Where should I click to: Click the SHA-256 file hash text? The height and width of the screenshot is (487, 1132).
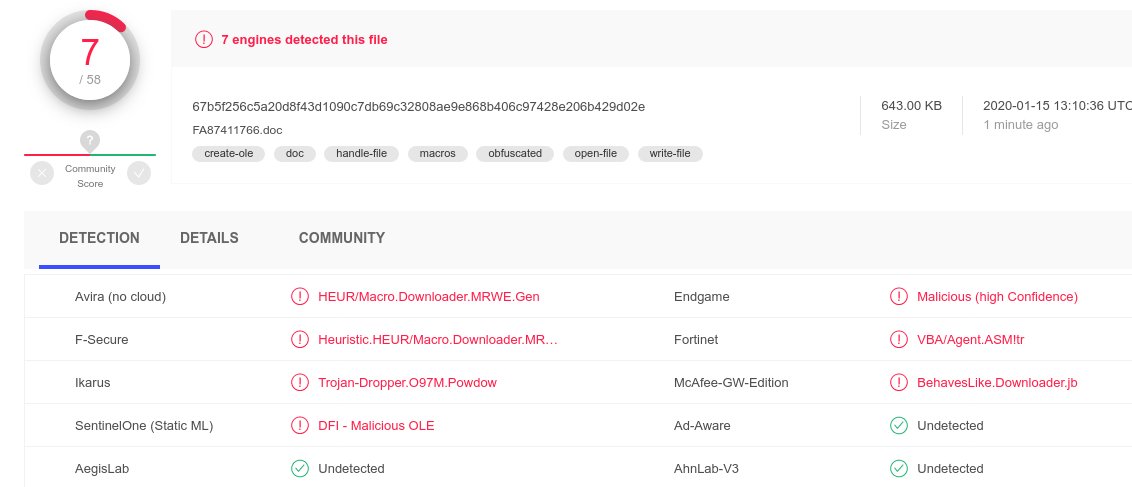tap(419, 107)
